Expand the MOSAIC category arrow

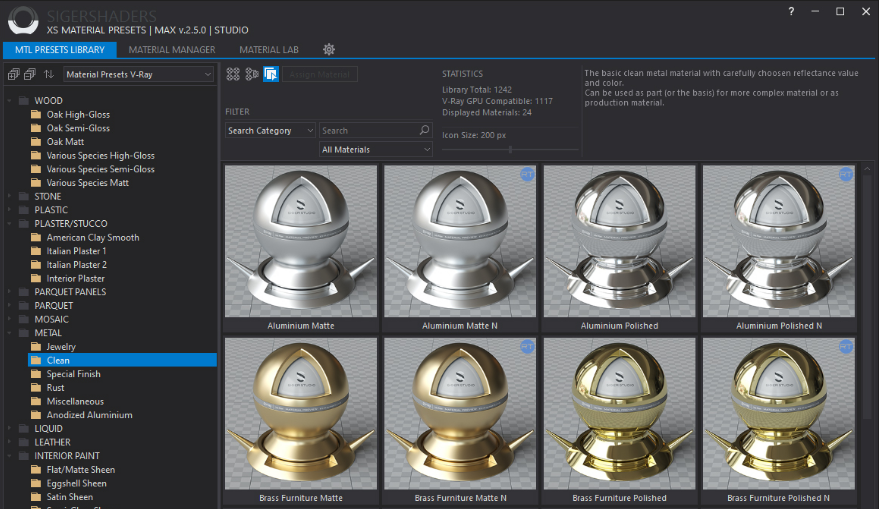point(10,319)
